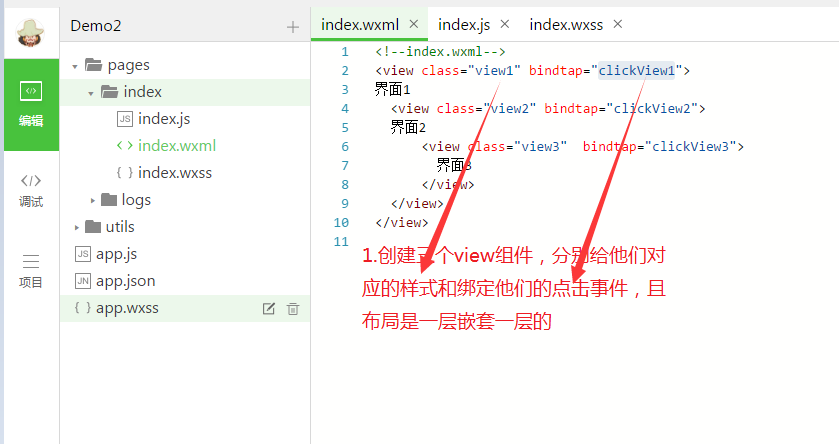Click the highlighted clickView1 text in editor
Viewport: 839px width, 444px height.
[637, 71]
